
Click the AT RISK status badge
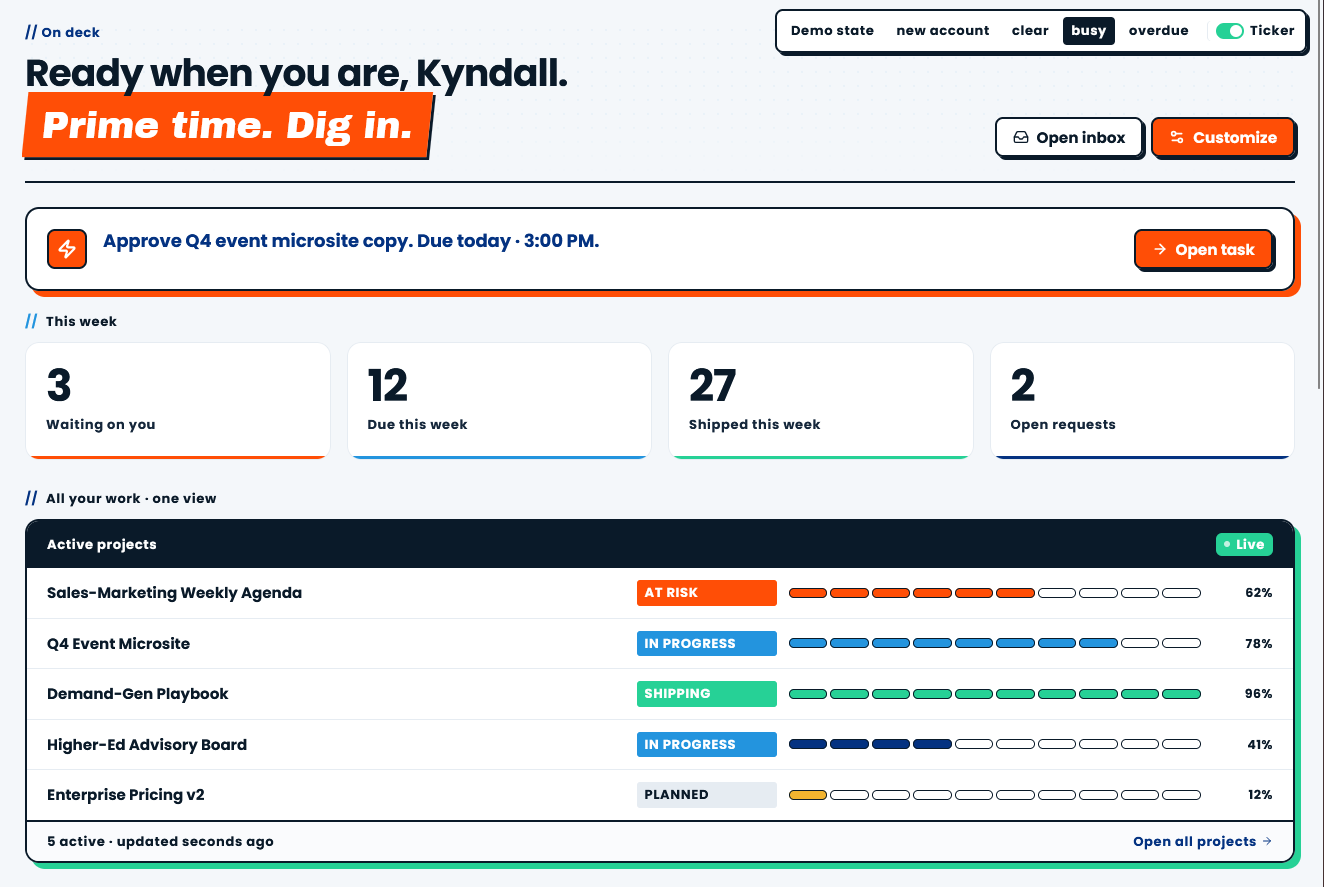[x=707, y=593]
